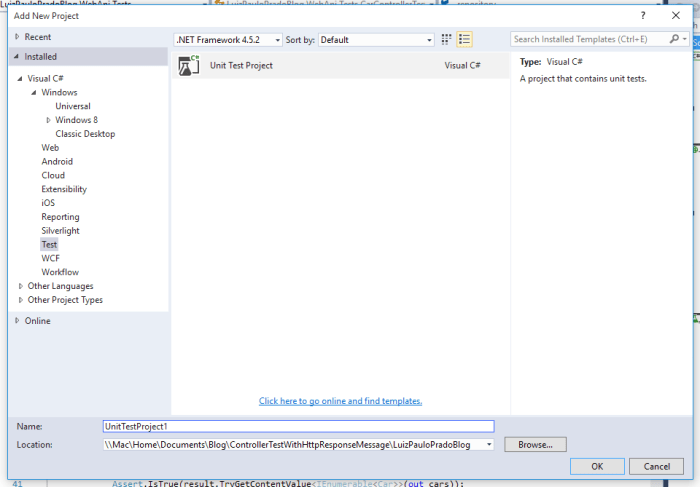Screen dimensions: 700x487
Task: Select the Classic Desktop category
Action: 85,134
